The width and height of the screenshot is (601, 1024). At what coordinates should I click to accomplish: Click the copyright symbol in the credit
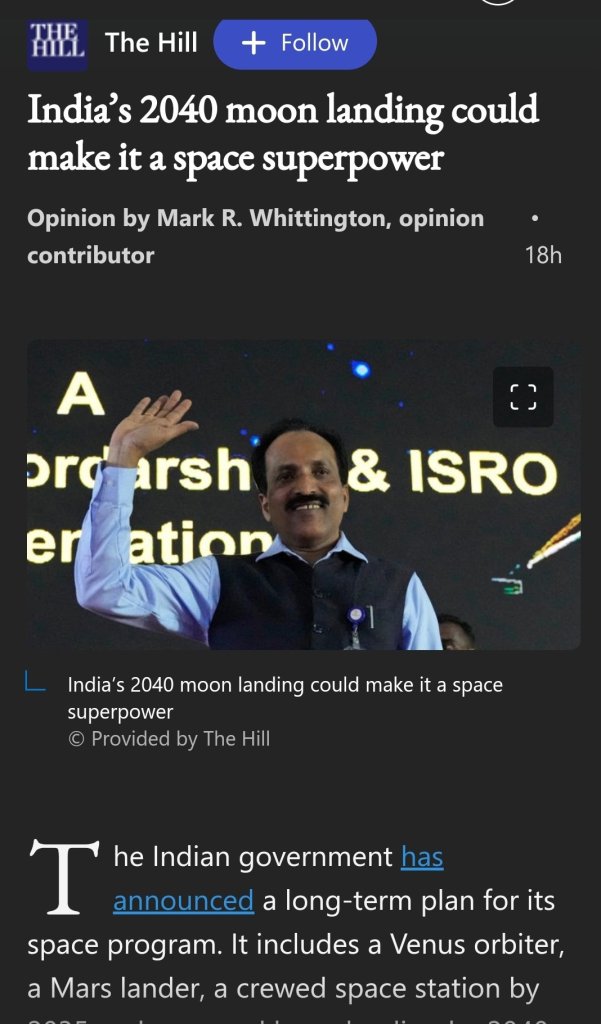76,739
